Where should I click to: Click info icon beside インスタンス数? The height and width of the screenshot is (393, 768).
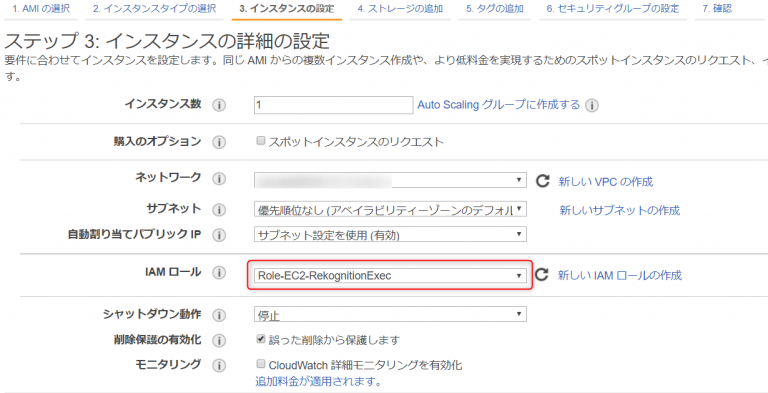(x=219, y=105)
